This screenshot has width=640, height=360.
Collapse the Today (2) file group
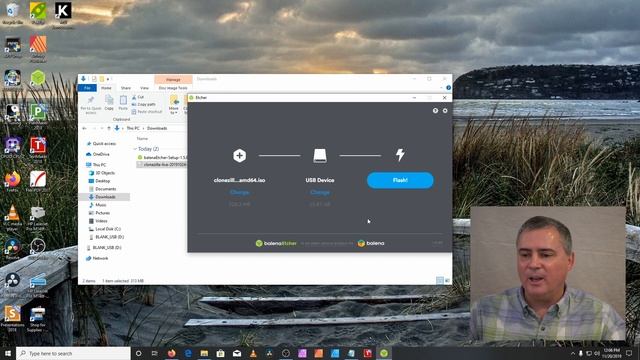[136, 149]
